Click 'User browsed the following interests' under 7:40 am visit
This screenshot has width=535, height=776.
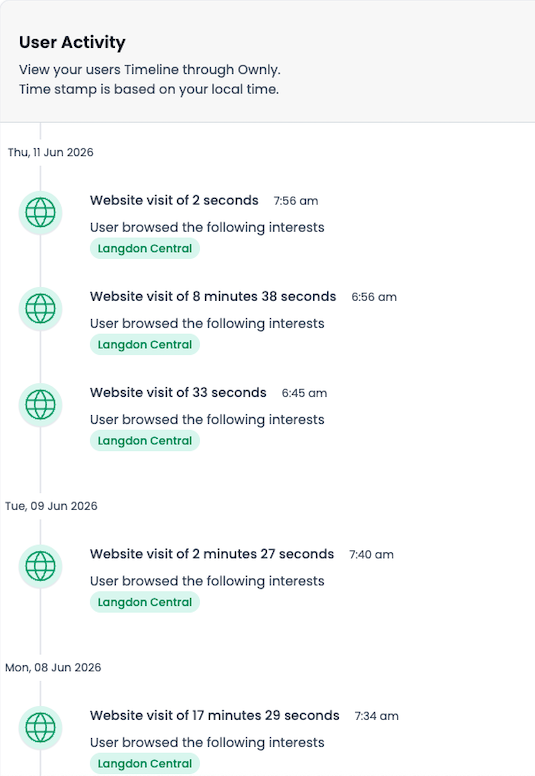(207, 581)
